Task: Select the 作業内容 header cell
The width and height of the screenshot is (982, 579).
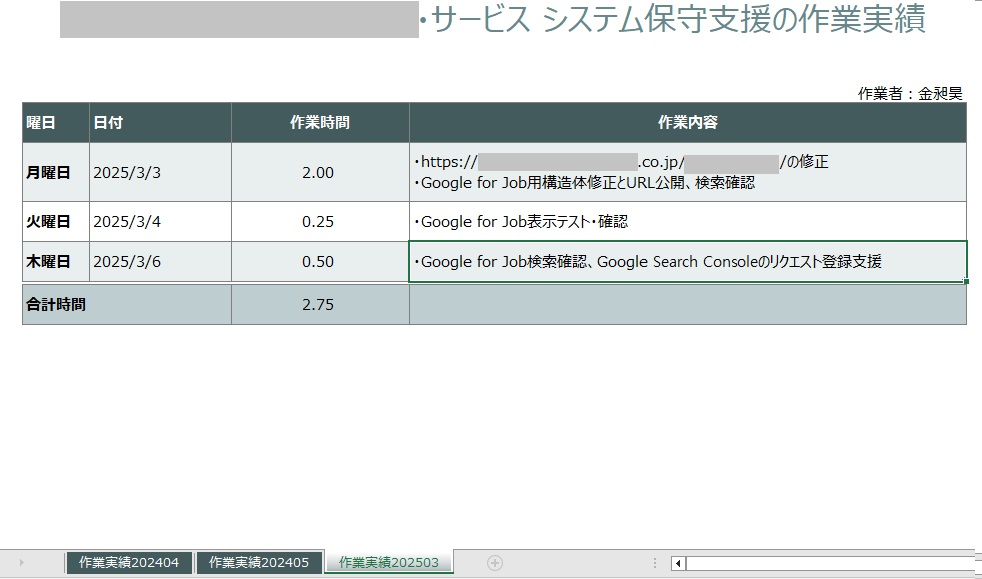Action: pos(688,123)
